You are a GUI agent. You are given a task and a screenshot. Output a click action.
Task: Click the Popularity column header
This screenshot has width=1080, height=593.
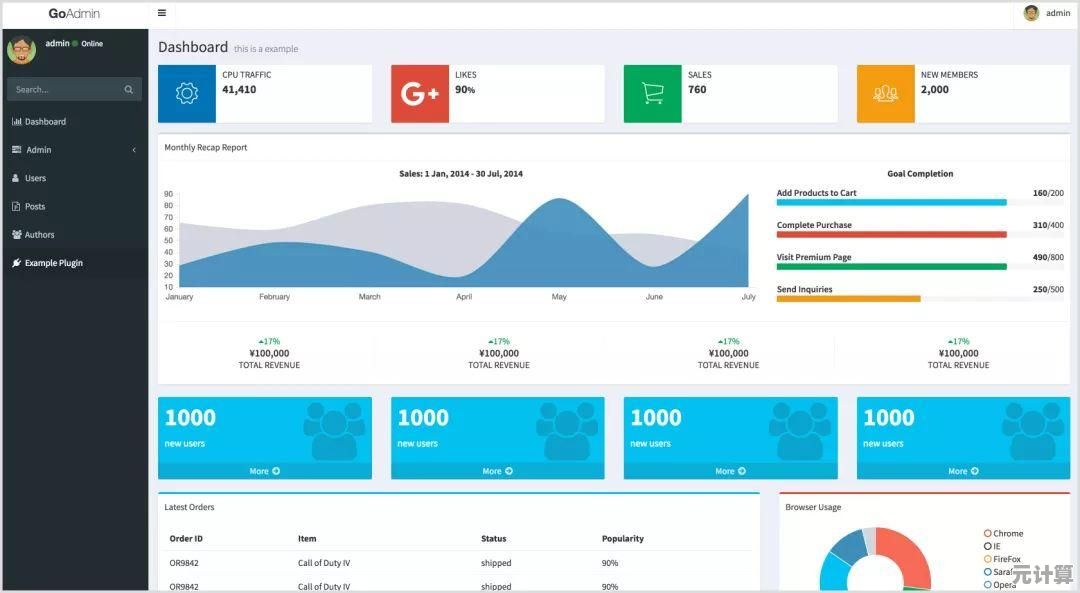pyautogui.click(x=623, y=539)
